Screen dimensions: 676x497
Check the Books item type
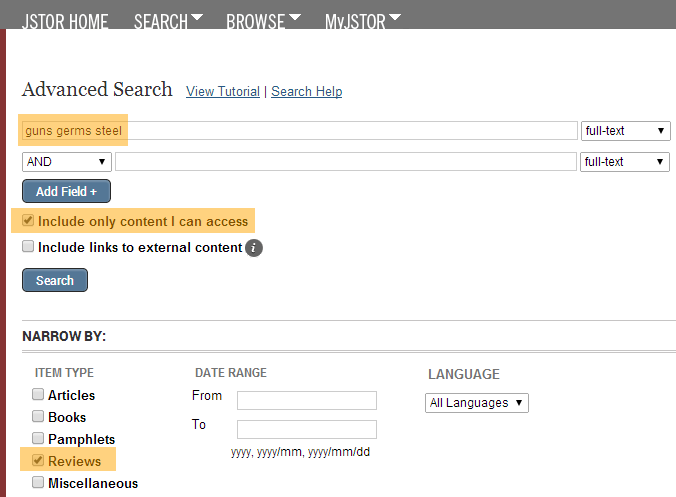tap(38, 416)
